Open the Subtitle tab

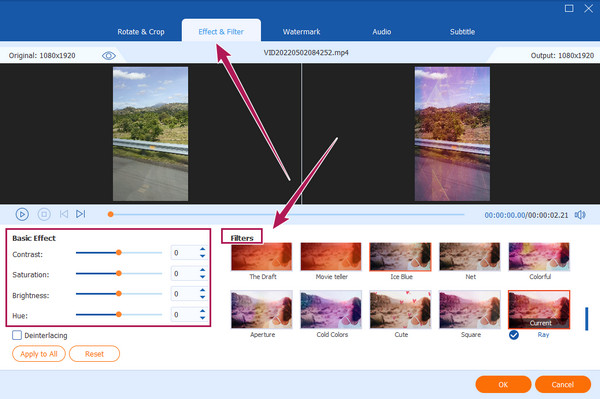coord(462,32)
